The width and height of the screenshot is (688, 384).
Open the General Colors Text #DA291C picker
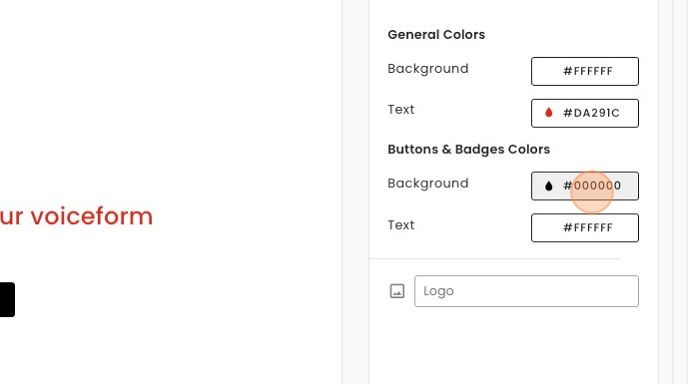585,113
